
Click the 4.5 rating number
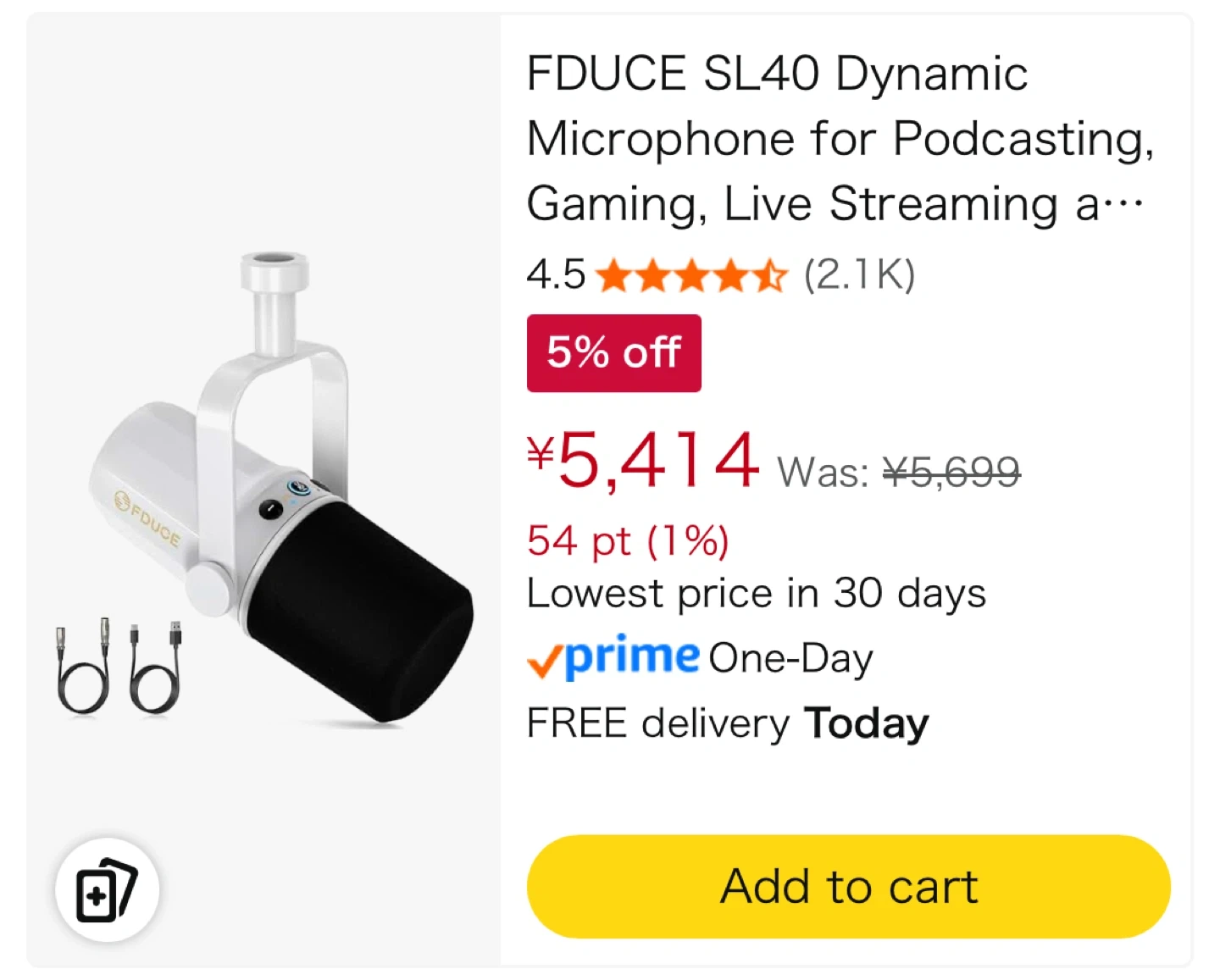click(556, 274)
